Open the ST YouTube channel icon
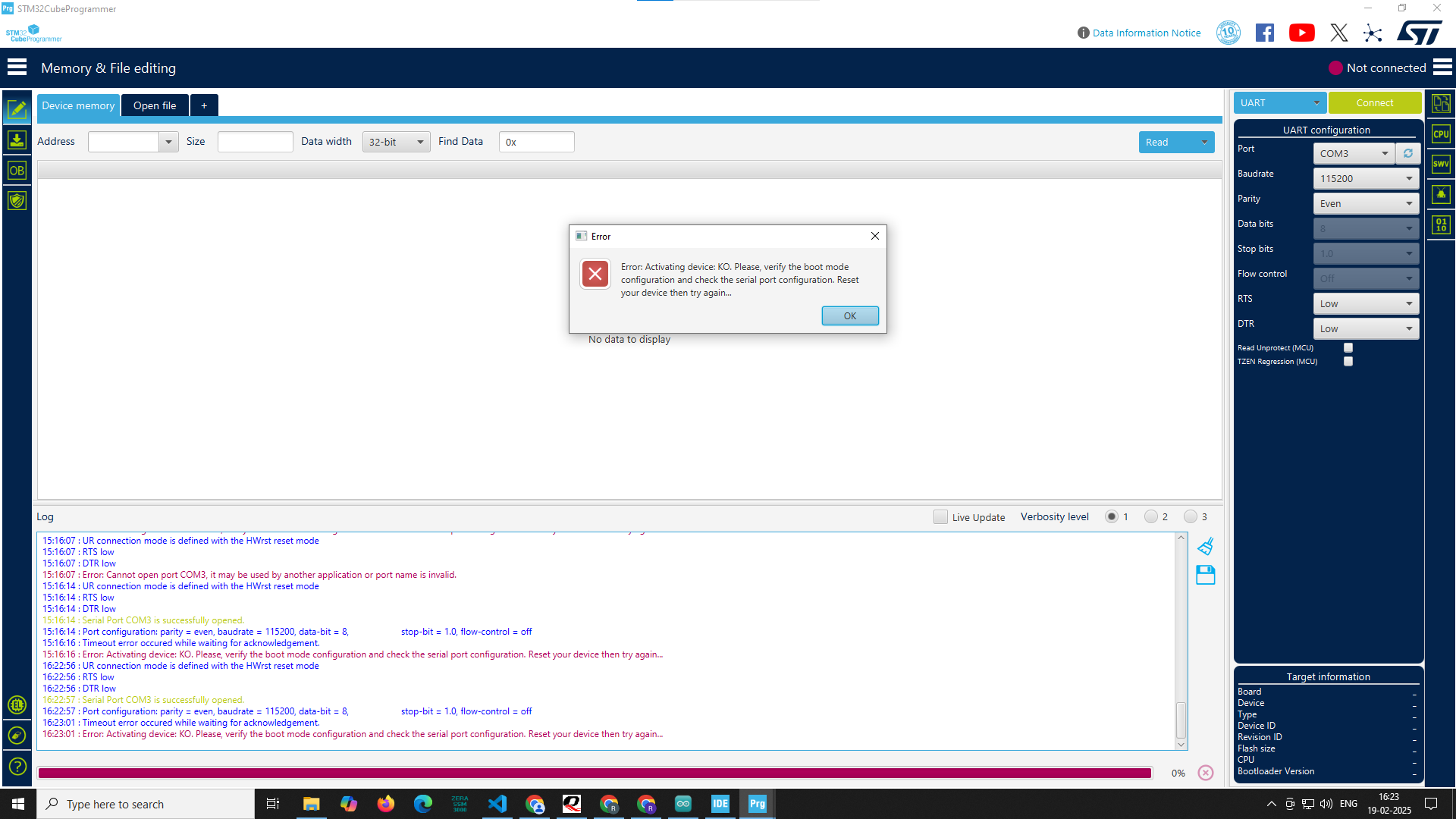This screenshot has width=1456, height=819. click(1301, 33)
